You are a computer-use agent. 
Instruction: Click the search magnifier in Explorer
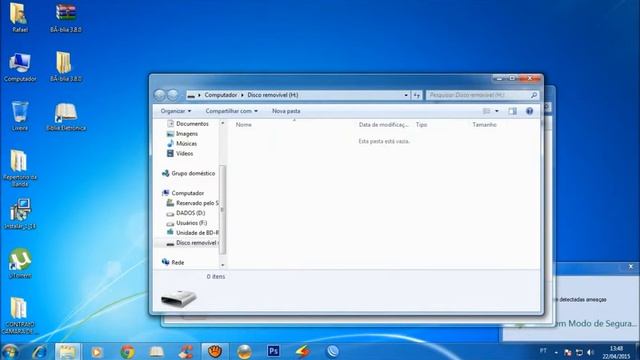534,95
